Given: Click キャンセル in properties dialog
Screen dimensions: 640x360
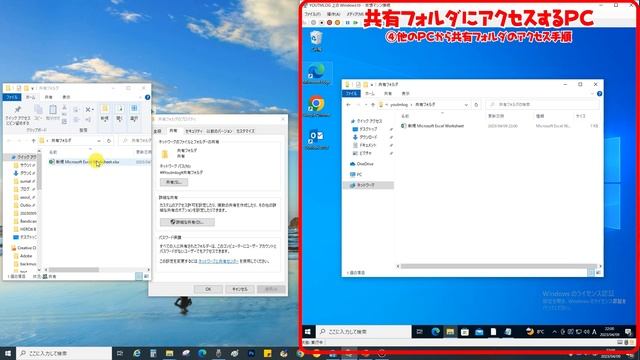Looking at the screenshot, I should tap(240, 289).
